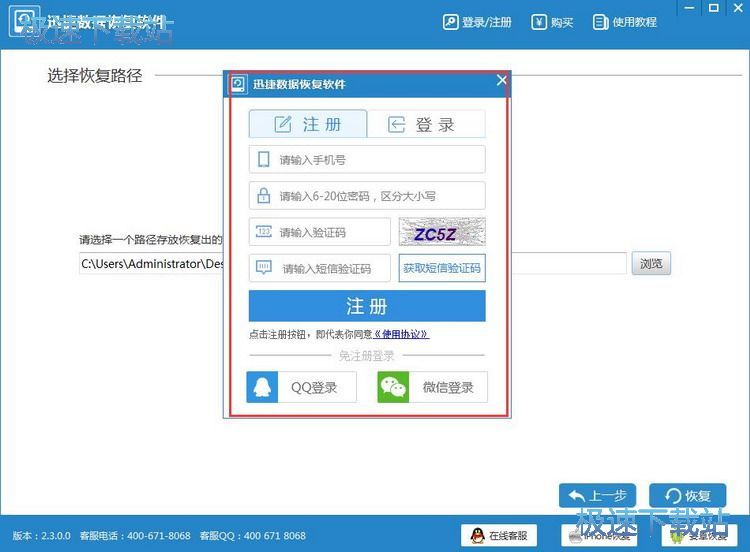Switch to the 注册 tab

point(308,124)
